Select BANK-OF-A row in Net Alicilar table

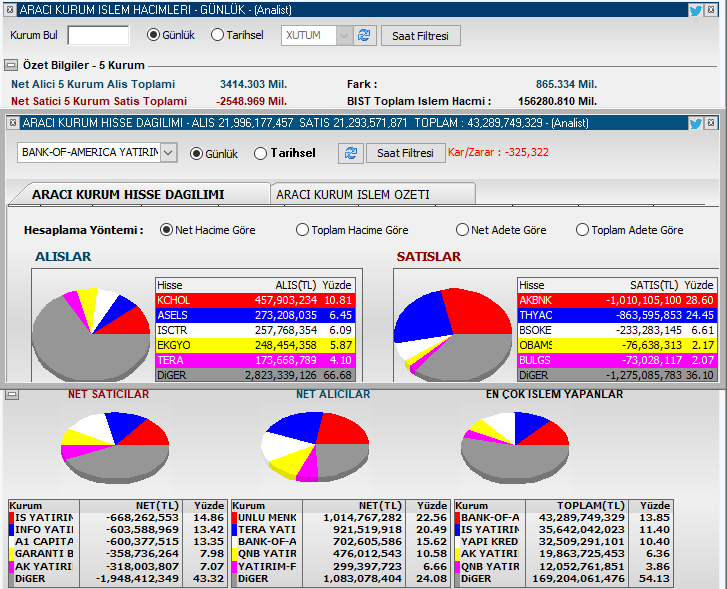coord(340,542)
